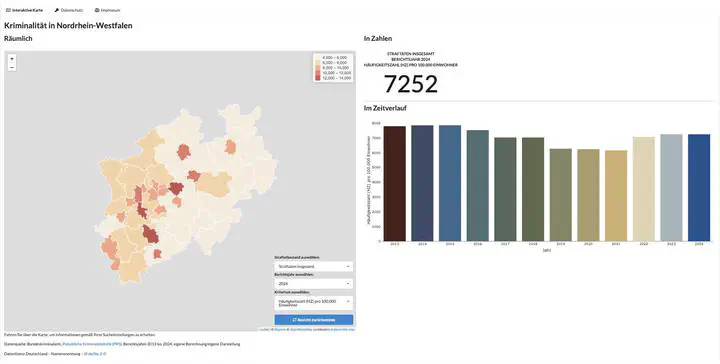The width and height of the screenshot is (720, 364).
Task: Open the Polizeiliche Kriminalstatistik (PKS) link
Action: 92,344
